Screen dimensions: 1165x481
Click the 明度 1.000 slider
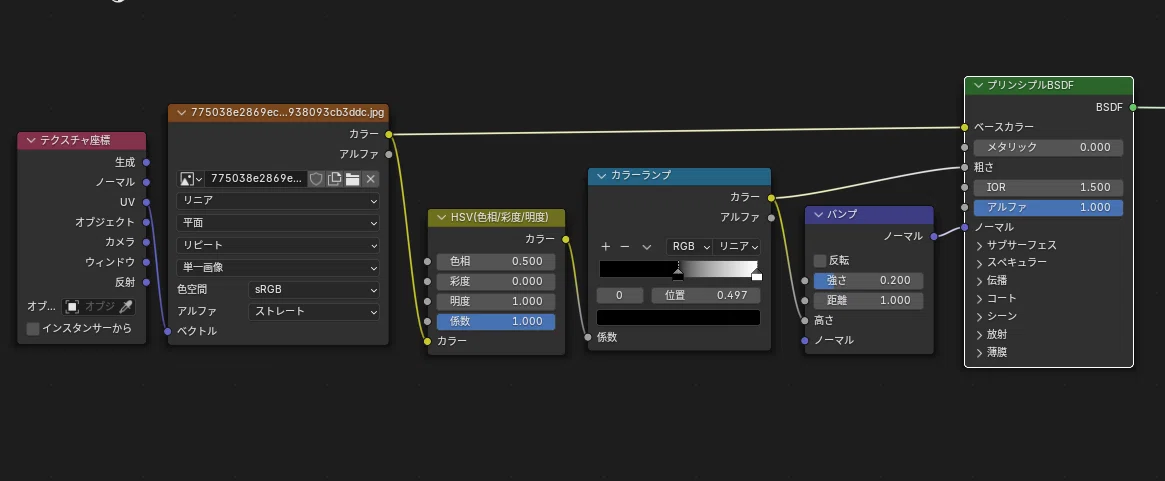pos(496,301)
